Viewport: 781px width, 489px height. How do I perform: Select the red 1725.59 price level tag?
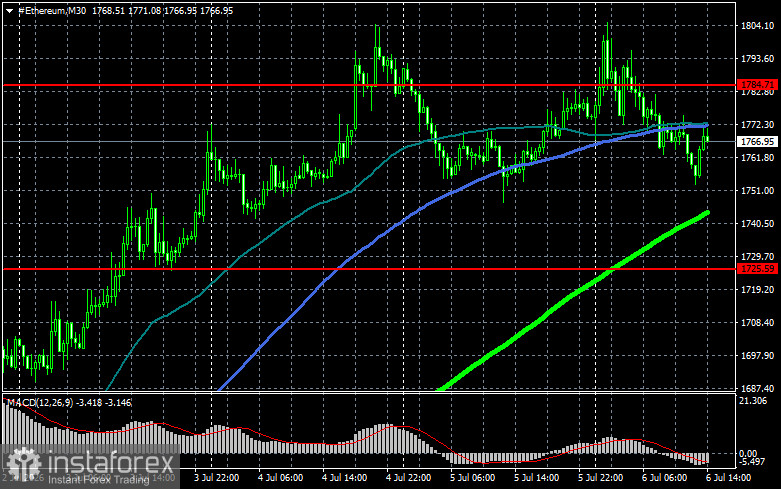coord(757,269)
